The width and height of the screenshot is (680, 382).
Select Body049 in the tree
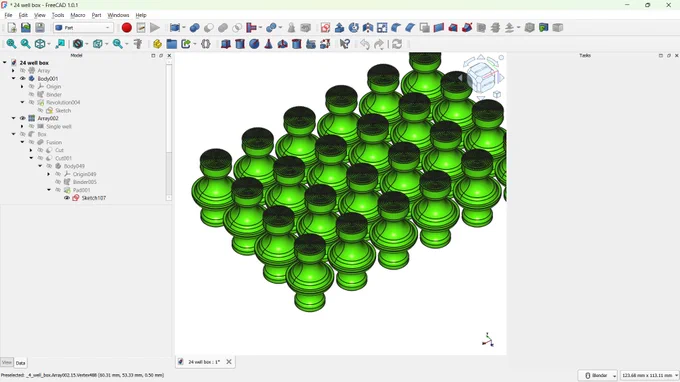click(74, 166)
